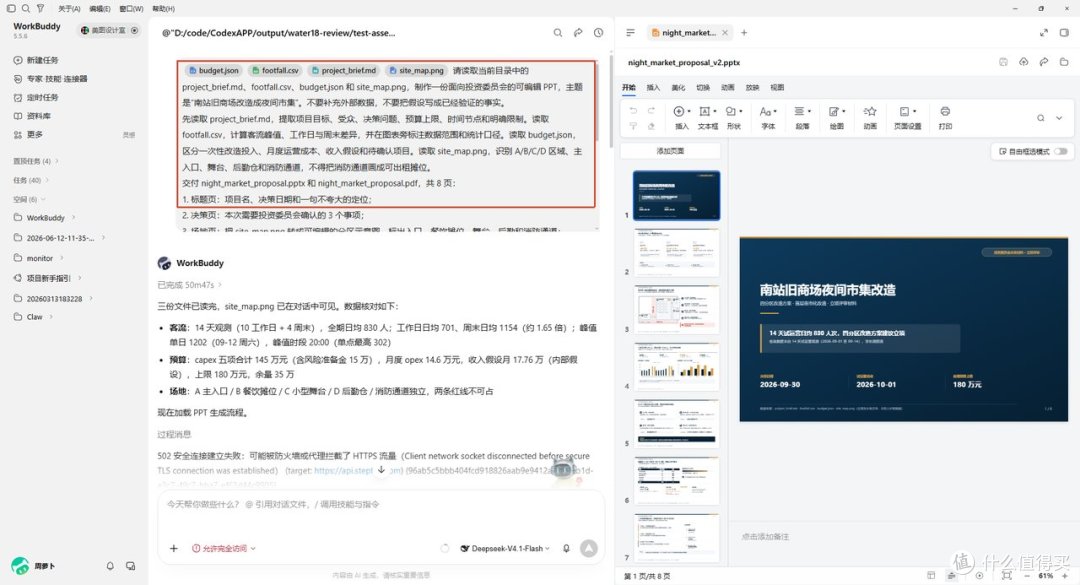This screenshot has height=585, width=1080.
Task: Open 编辑(E) menu
Action: point(100,8)
